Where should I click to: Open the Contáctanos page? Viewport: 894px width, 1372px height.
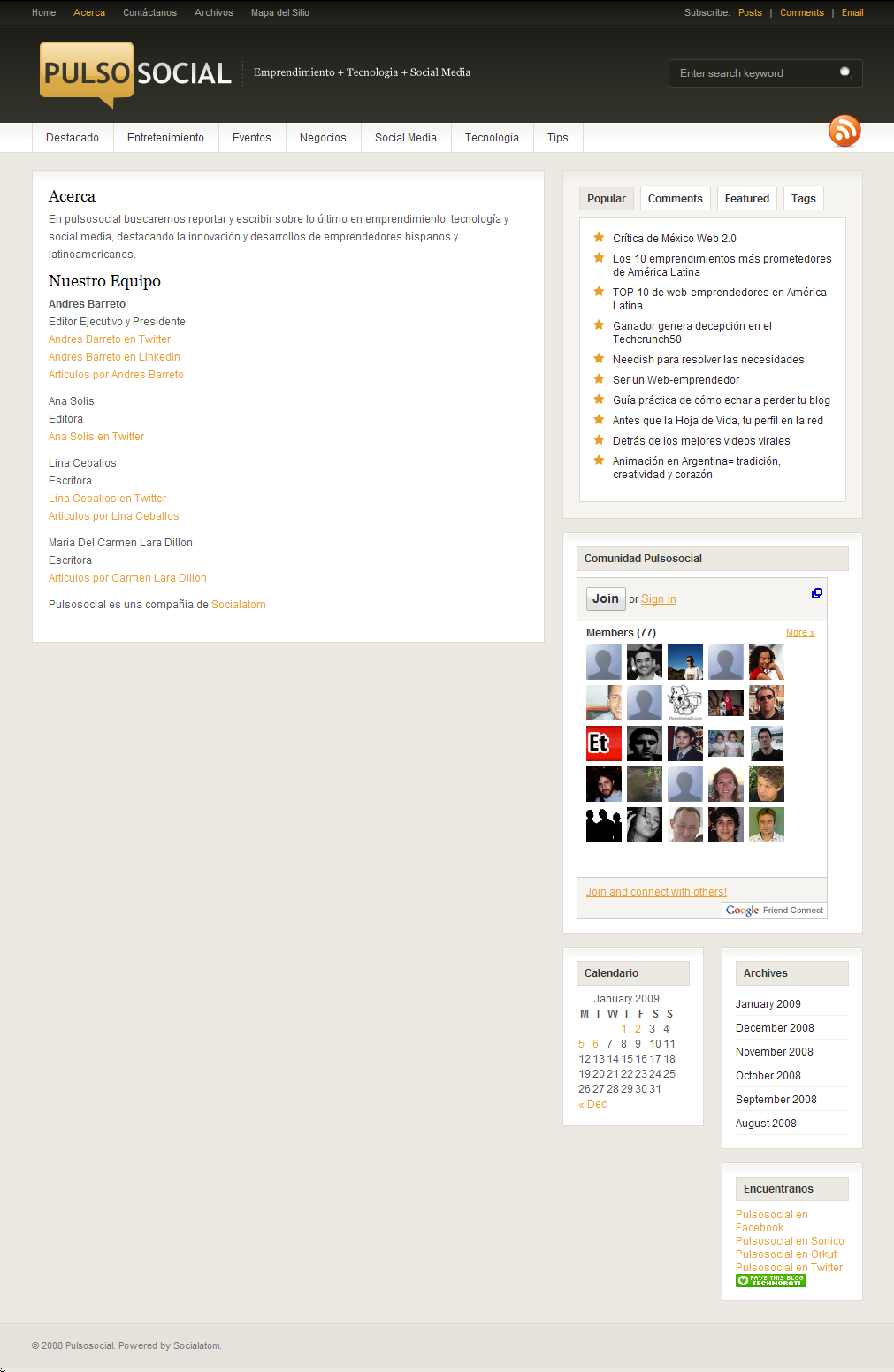149,12
